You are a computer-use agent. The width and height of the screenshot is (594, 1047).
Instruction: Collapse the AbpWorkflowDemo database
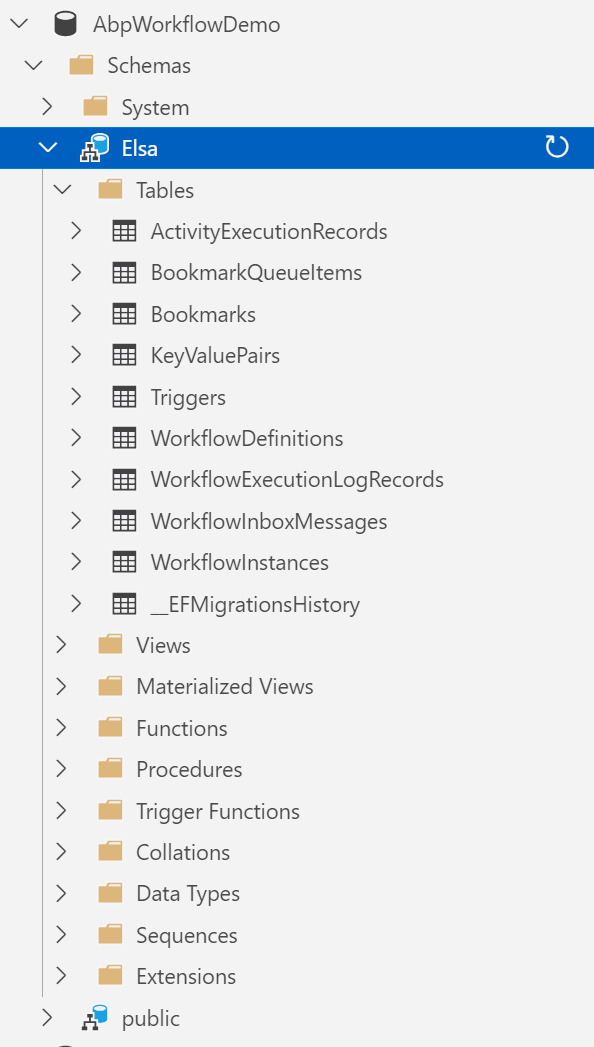coord(18,23)
